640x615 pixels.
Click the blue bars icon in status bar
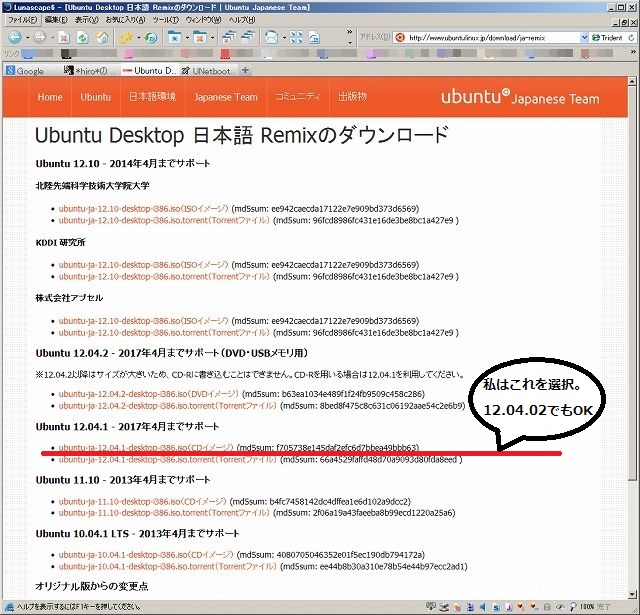[470, 607]
